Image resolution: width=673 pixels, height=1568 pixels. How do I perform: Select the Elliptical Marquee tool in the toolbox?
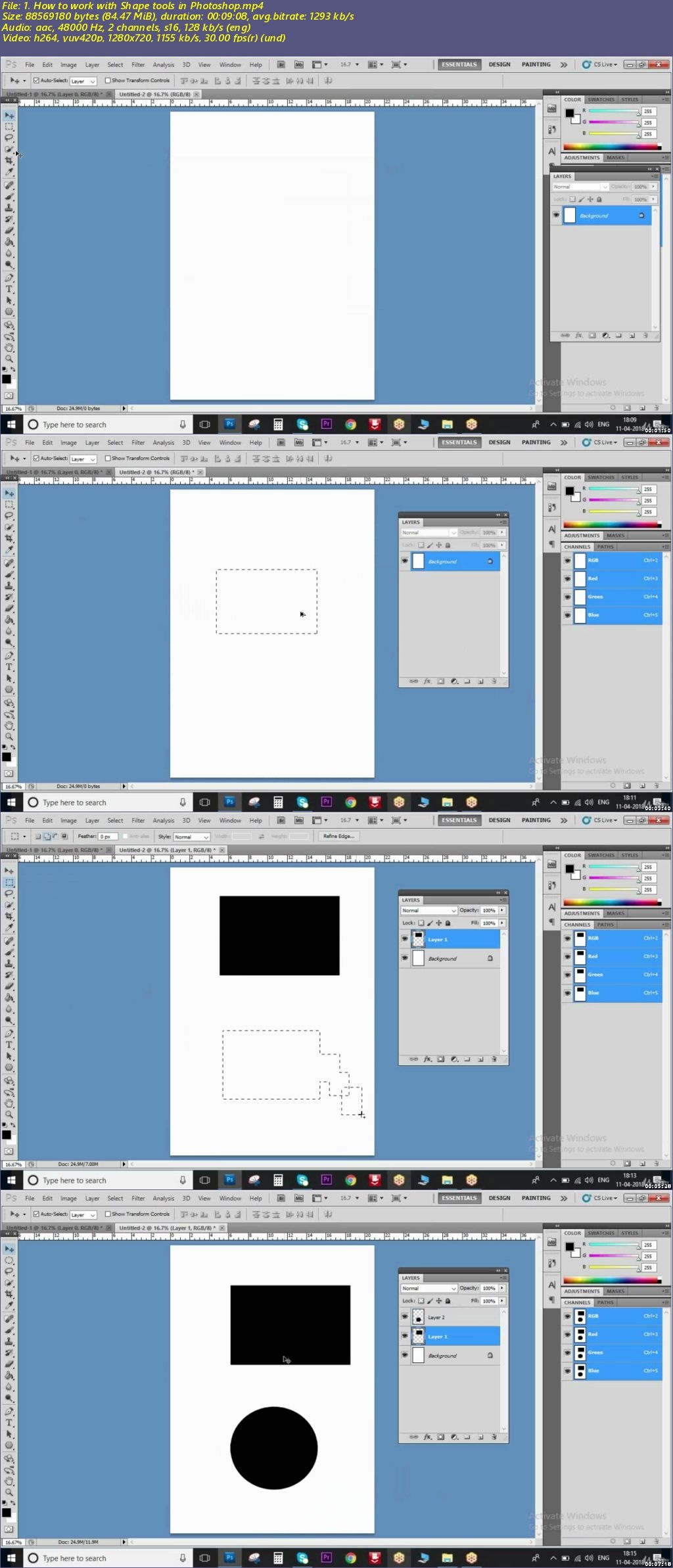coord(9,1260)
